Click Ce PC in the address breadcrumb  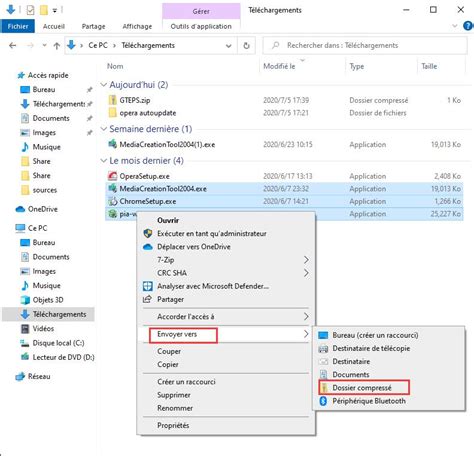click(x=98, y=45)
